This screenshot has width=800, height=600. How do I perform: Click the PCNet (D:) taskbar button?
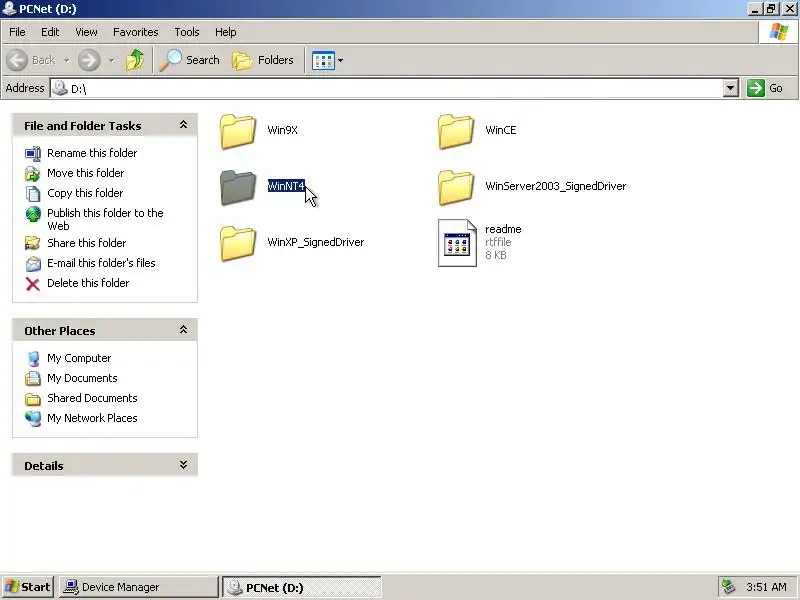click(x=302, y=587)
